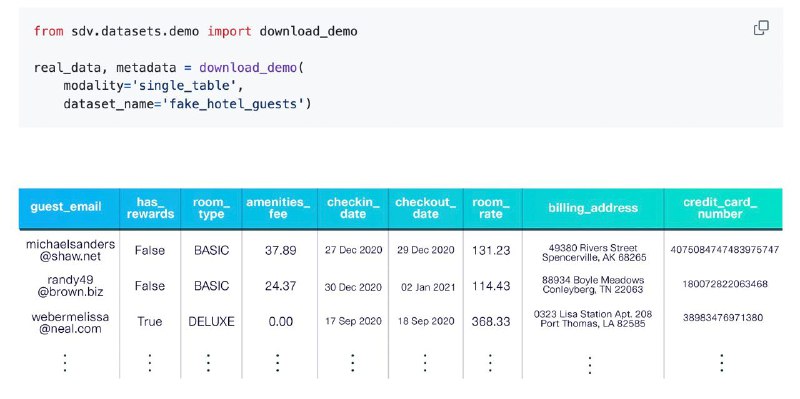Viewport: 800px width, 399px height.
Task: Click the checkout date 18 Sep 2020
Action: [426, 322]
